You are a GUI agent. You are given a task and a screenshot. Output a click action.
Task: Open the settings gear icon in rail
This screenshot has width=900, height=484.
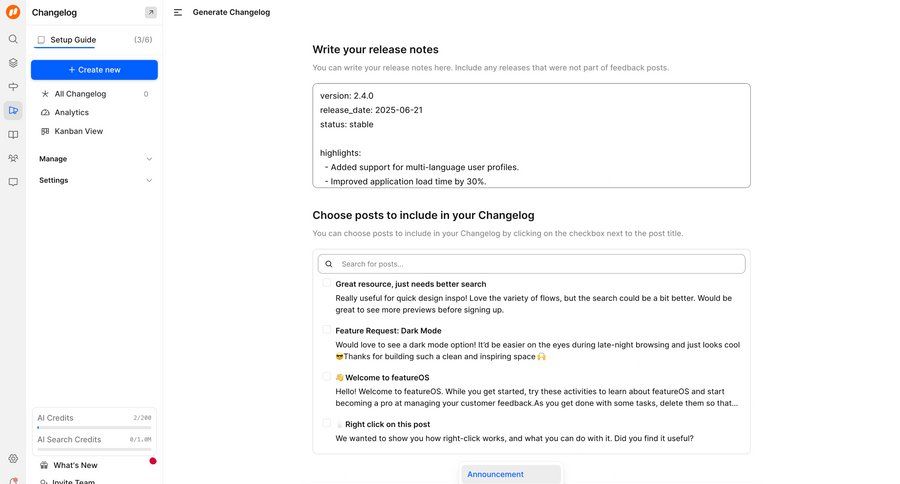[13, 458]
